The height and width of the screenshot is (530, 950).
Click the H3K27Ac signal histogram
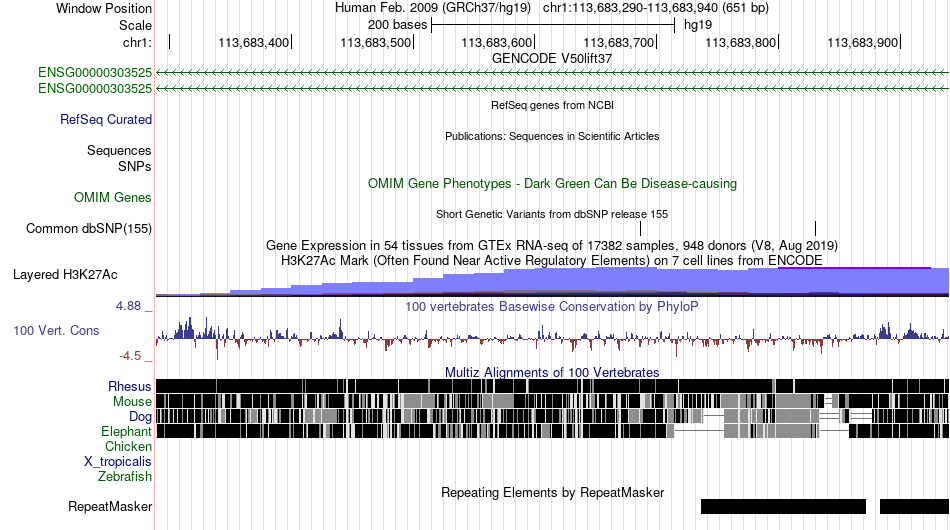tap(552, 282)
